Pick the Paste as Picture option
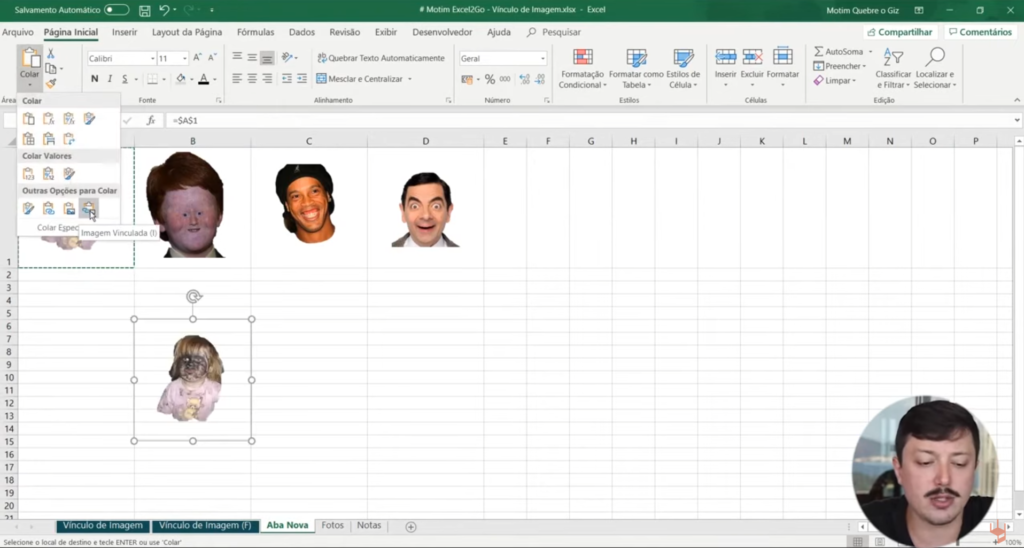The width and height of the screenshot is (1024, 548). coord(69,208)
